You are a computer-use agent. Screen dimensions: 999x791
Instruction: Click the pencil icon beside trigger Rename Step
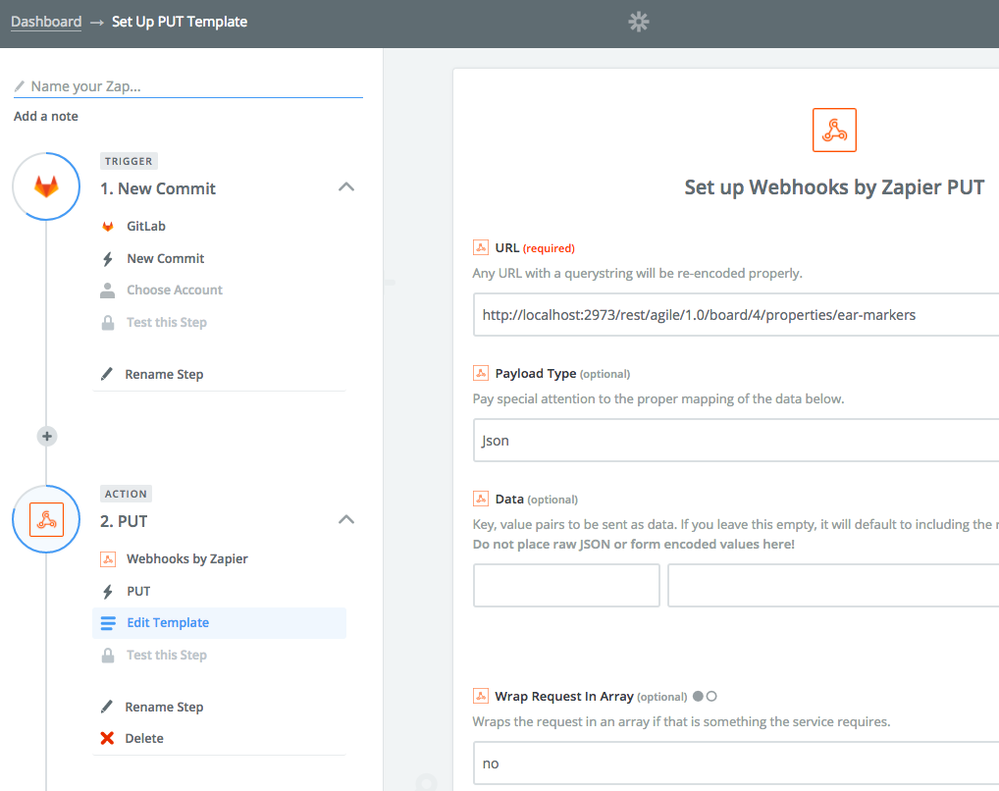point(107,374)
